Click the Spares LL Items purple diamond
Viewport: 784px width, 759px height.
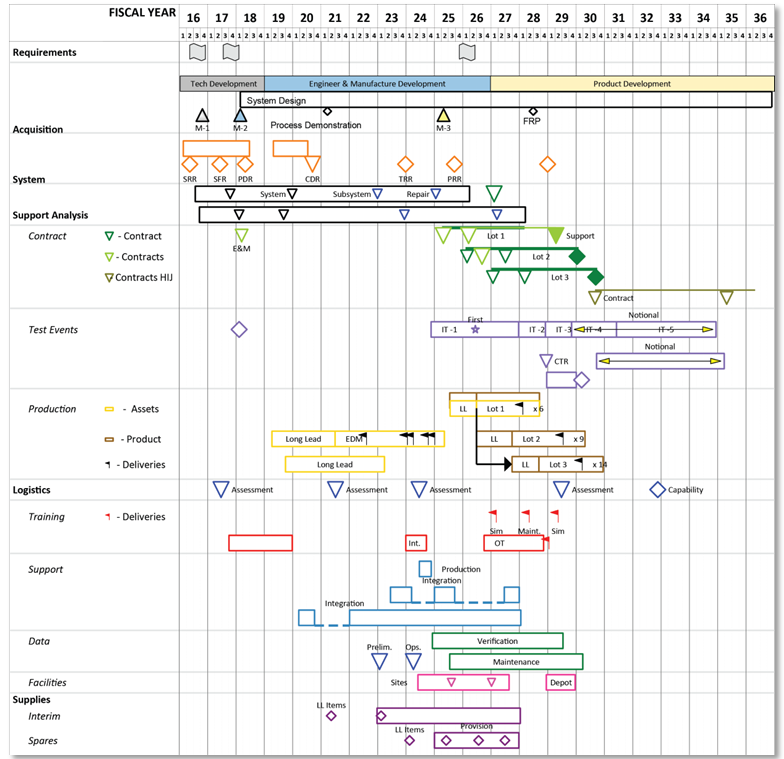[410, 740]
